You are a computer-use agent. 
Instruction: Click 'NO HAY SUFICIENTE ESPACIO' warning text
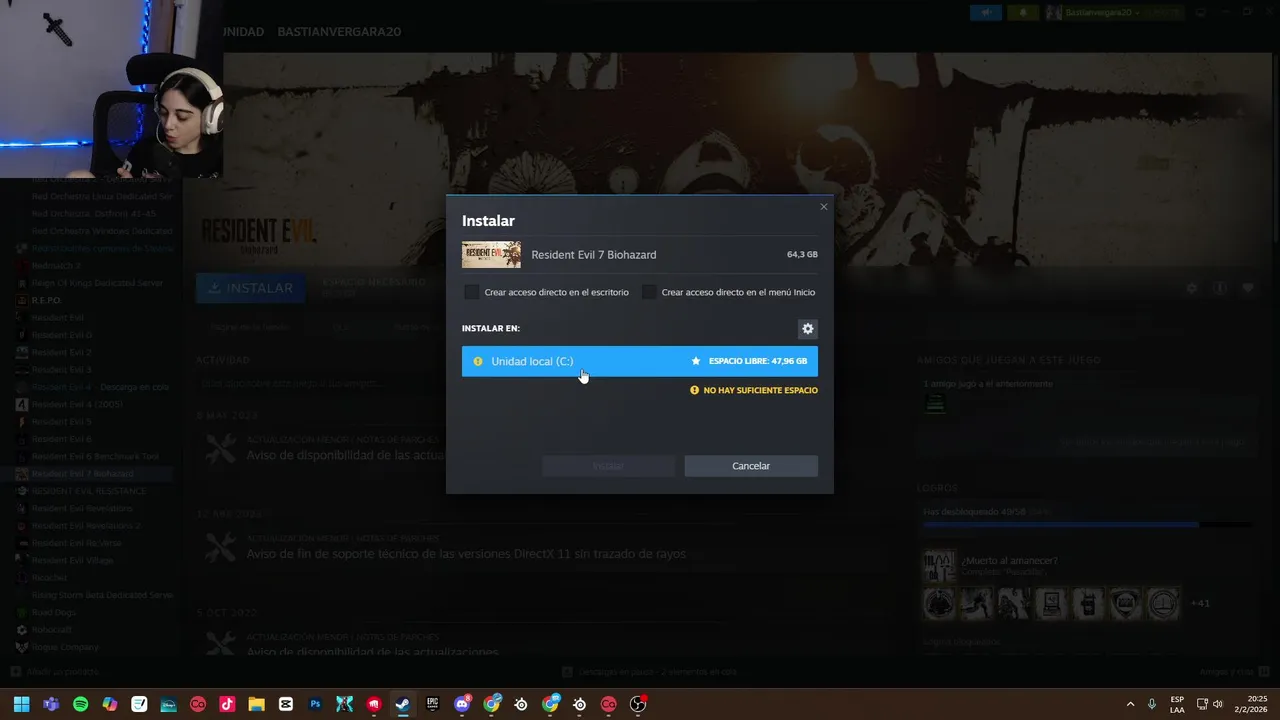[760, 390]
